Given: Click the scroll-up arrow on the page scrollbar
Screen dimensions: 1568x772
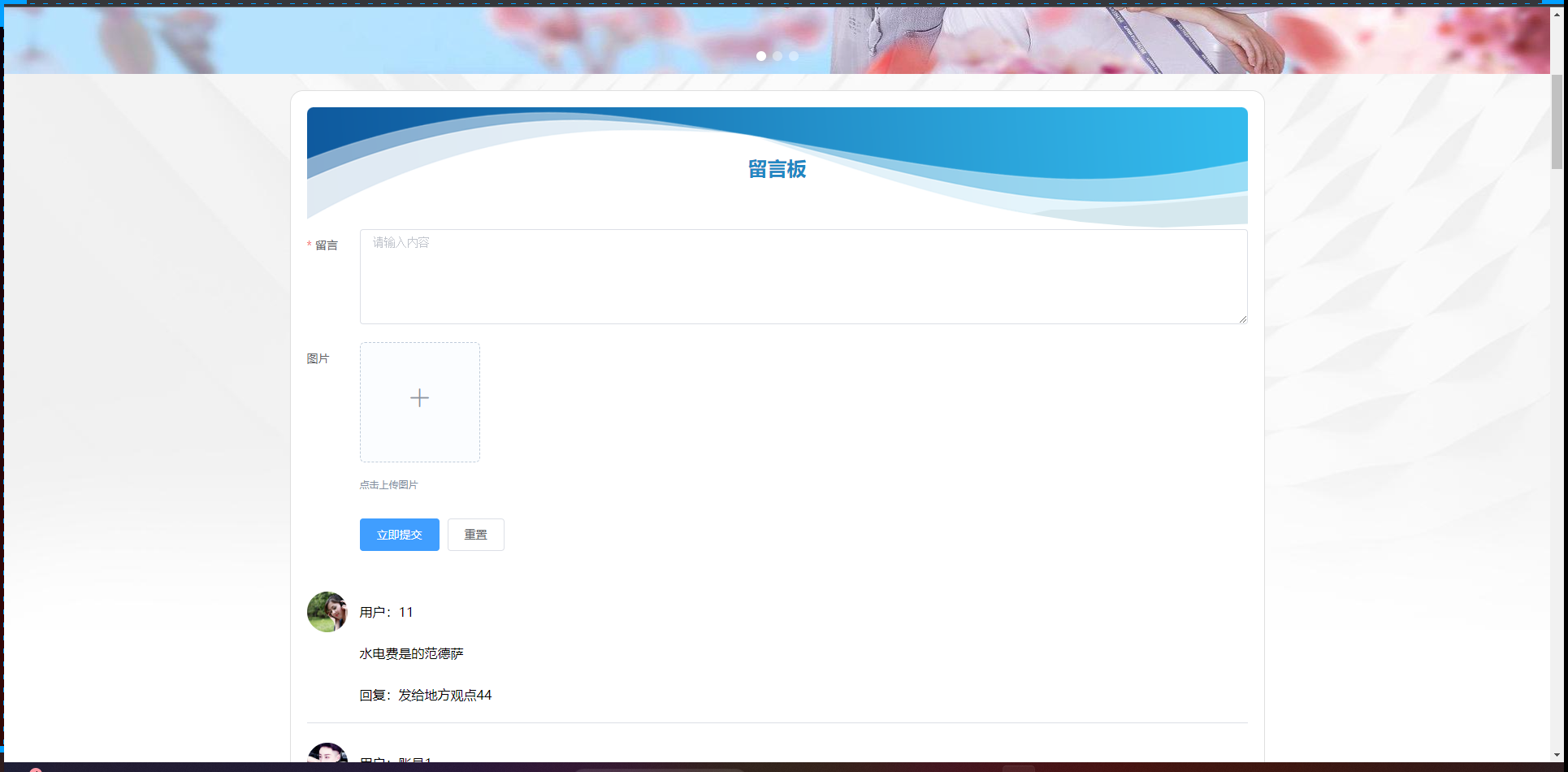Looking at the screenshot, I should pyautogui.click(x=1557, y=15).
